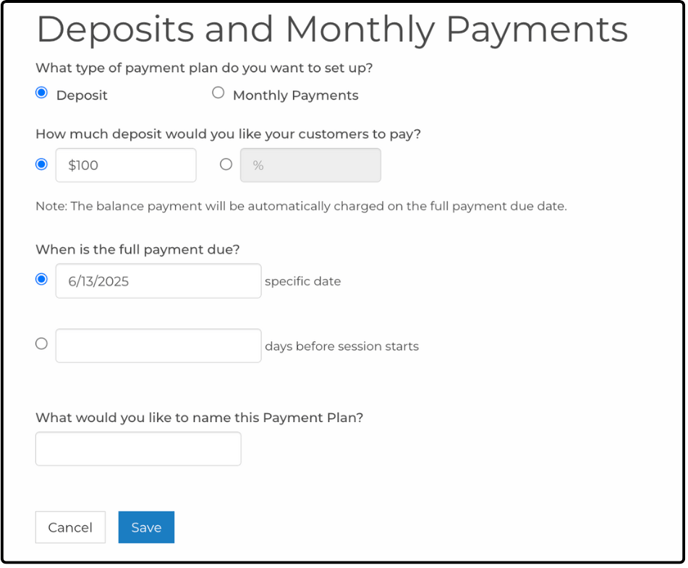The height and width of the screenshot is (568, 688).
Task: Click the 'days before session starts' label
Action: tap(342, 347)
